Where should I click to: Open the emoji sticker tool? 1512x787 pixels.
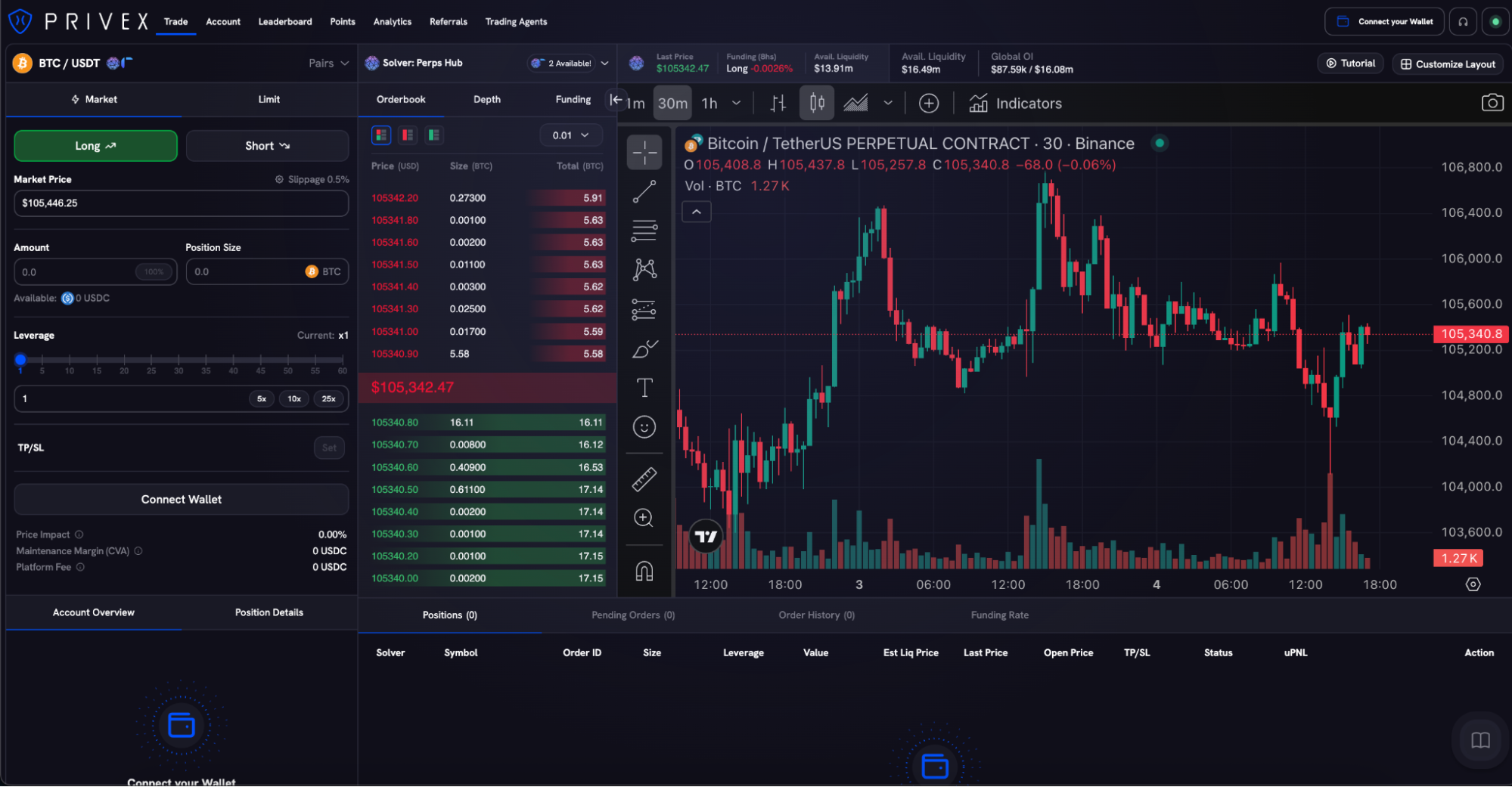click(x=644, y=426)
